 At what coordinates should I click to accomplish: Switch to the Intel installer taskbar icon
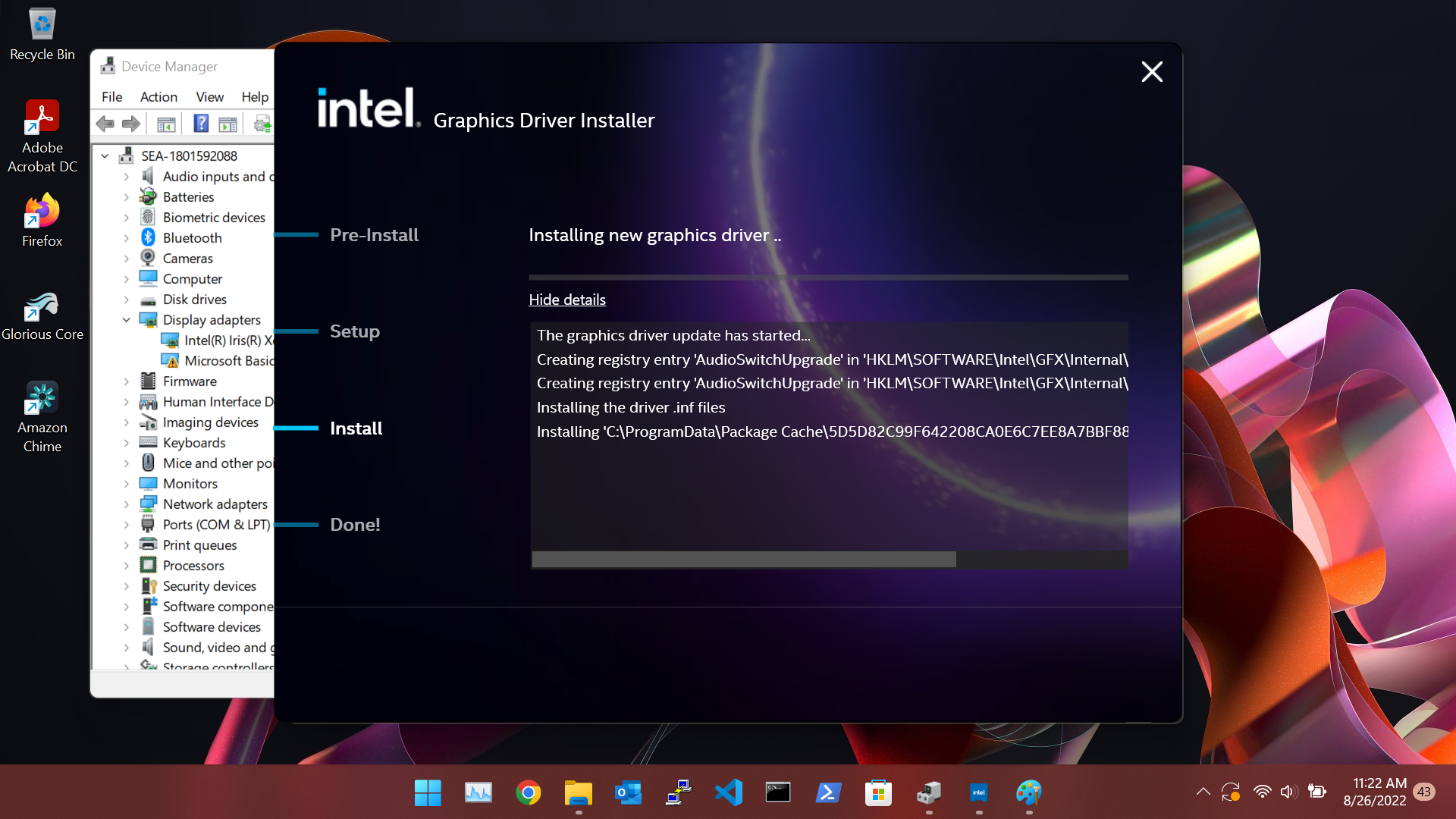point(978,793)
